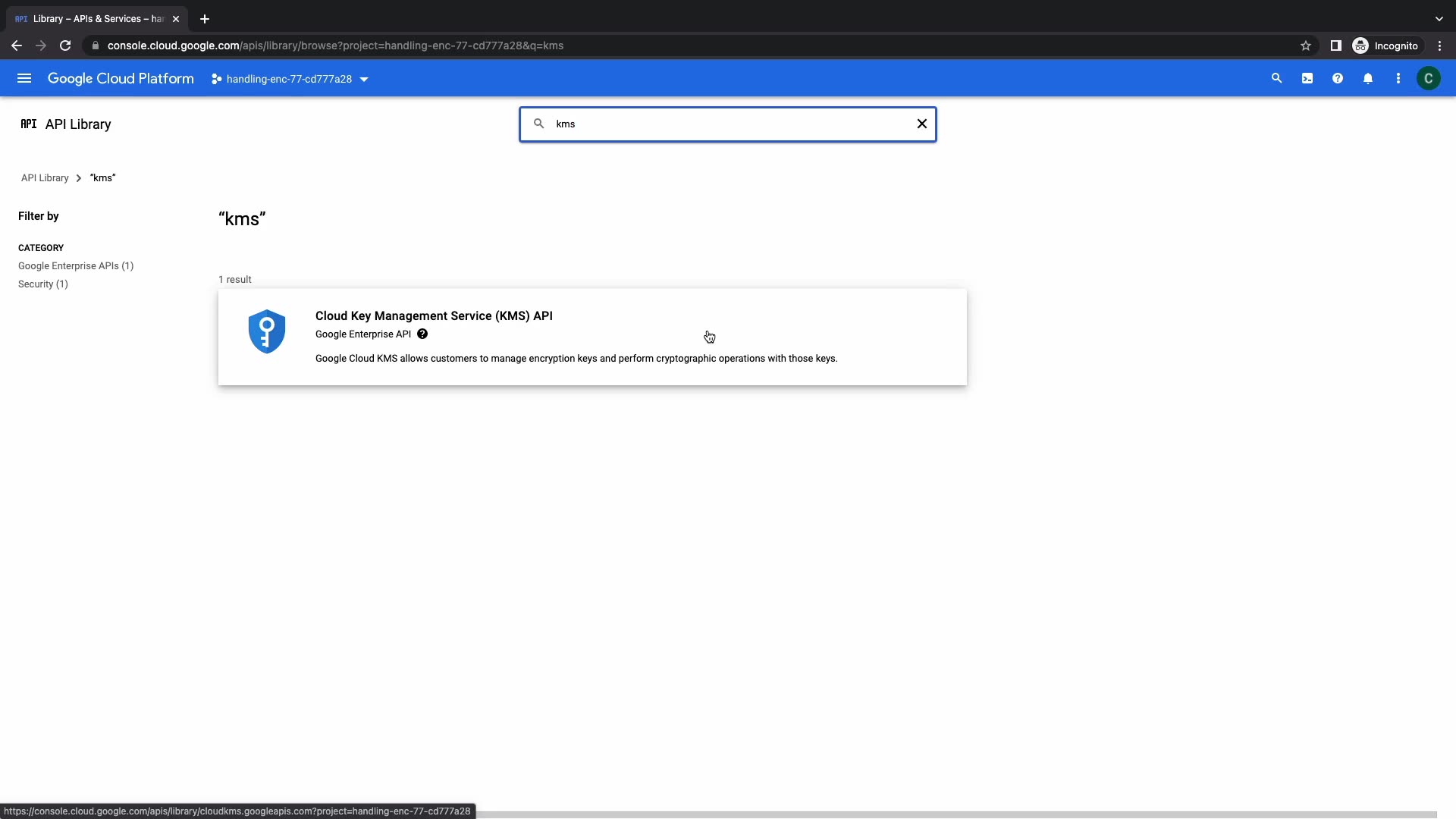Open a new browser tab
This screenshot has height=819, width=1456.
(205, 19)
